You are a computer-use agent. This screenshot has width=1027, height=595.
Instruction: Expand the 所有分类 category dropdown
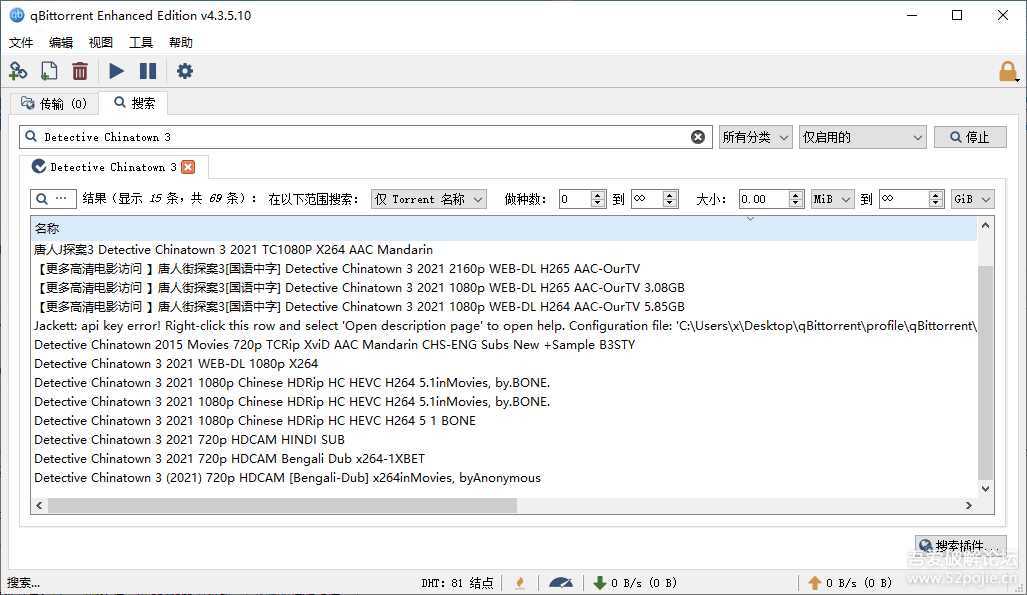[x=756, y=137]
